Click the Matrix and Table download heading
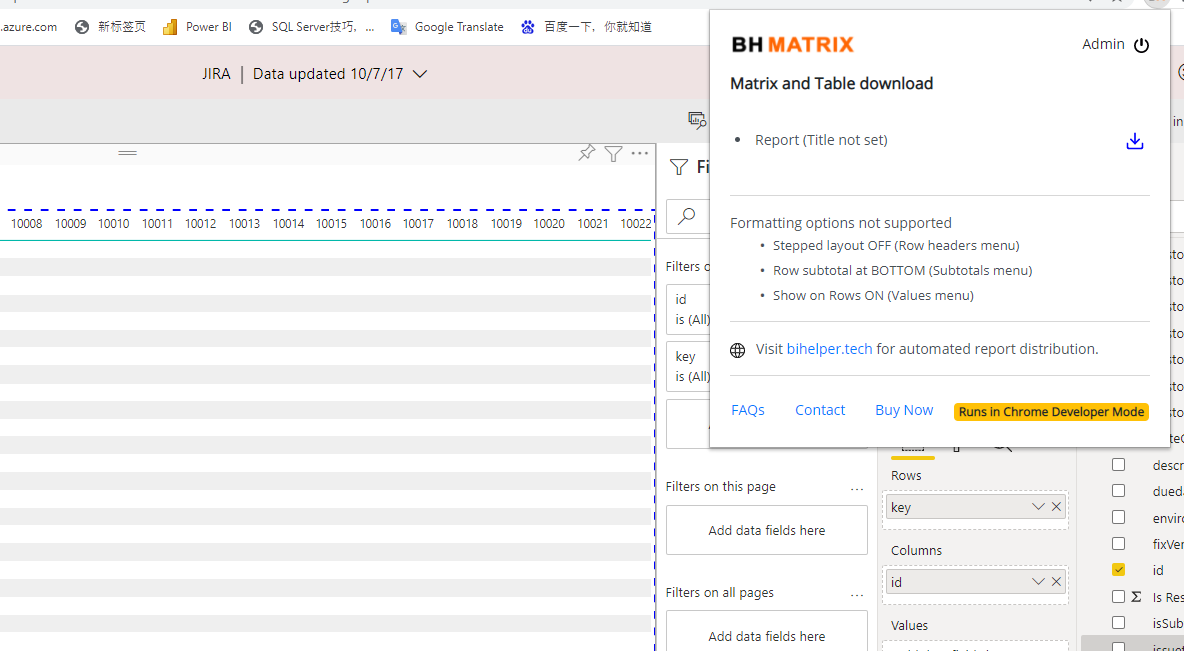 coord(831,83)
